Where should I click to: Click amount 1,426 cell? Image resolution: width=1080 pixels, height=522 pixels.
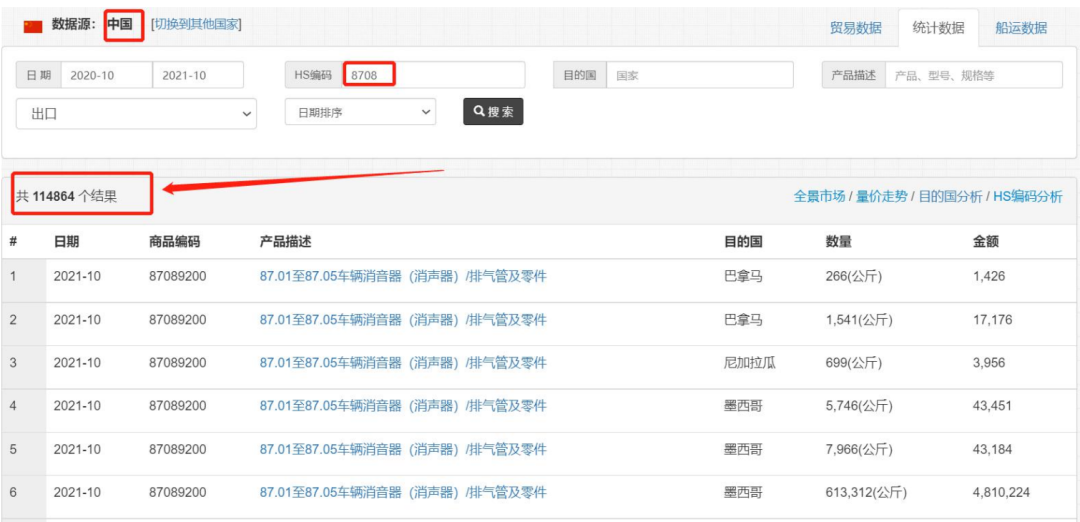click(989, 277)
